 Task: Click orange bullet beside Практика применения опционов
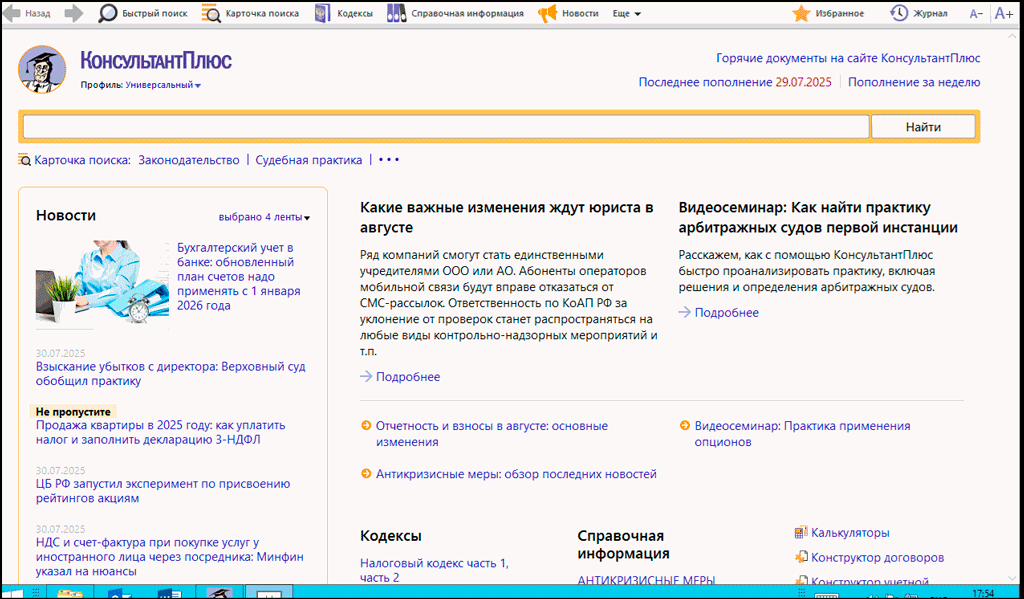coord(684,427)
